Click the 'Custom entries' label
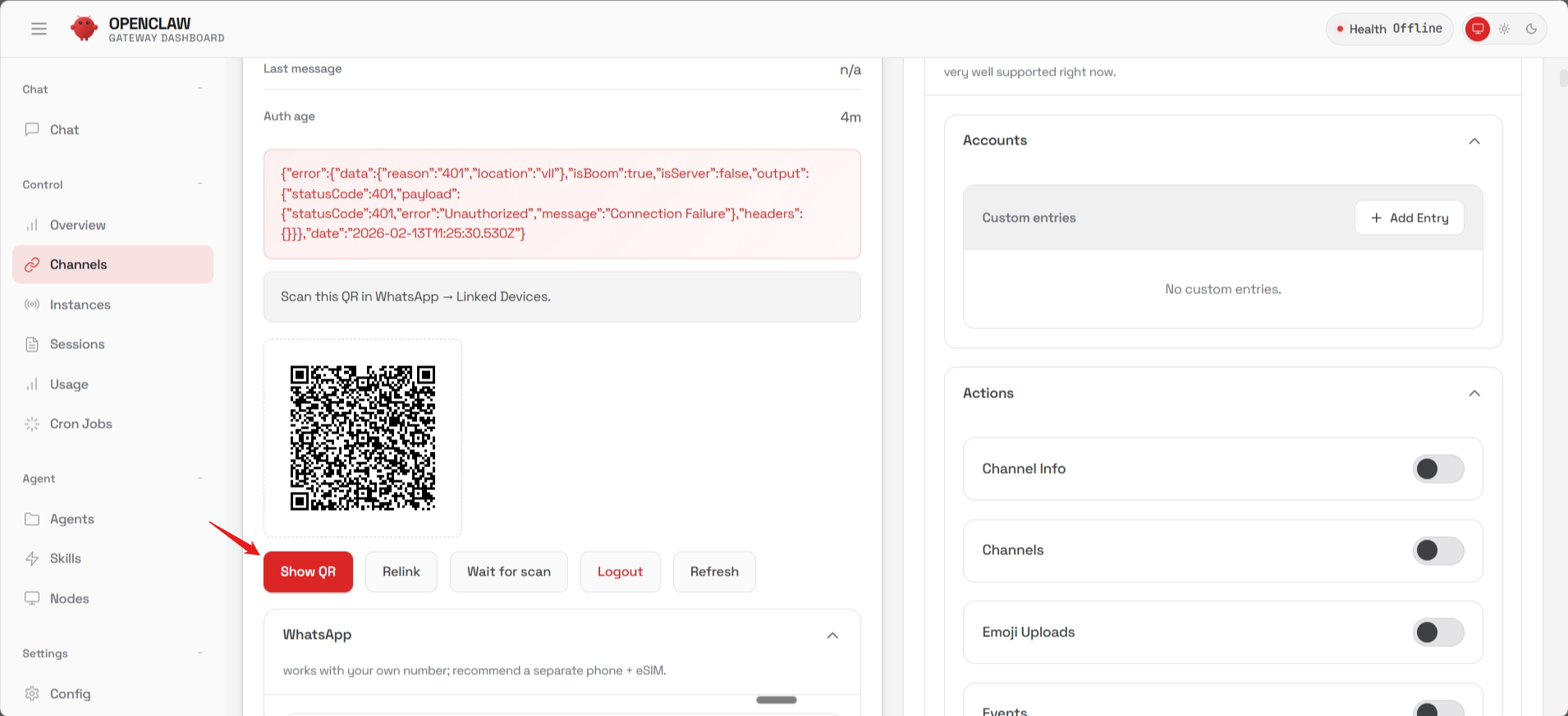Viewport: 1568px width, 716px height. coord(1029,218)
